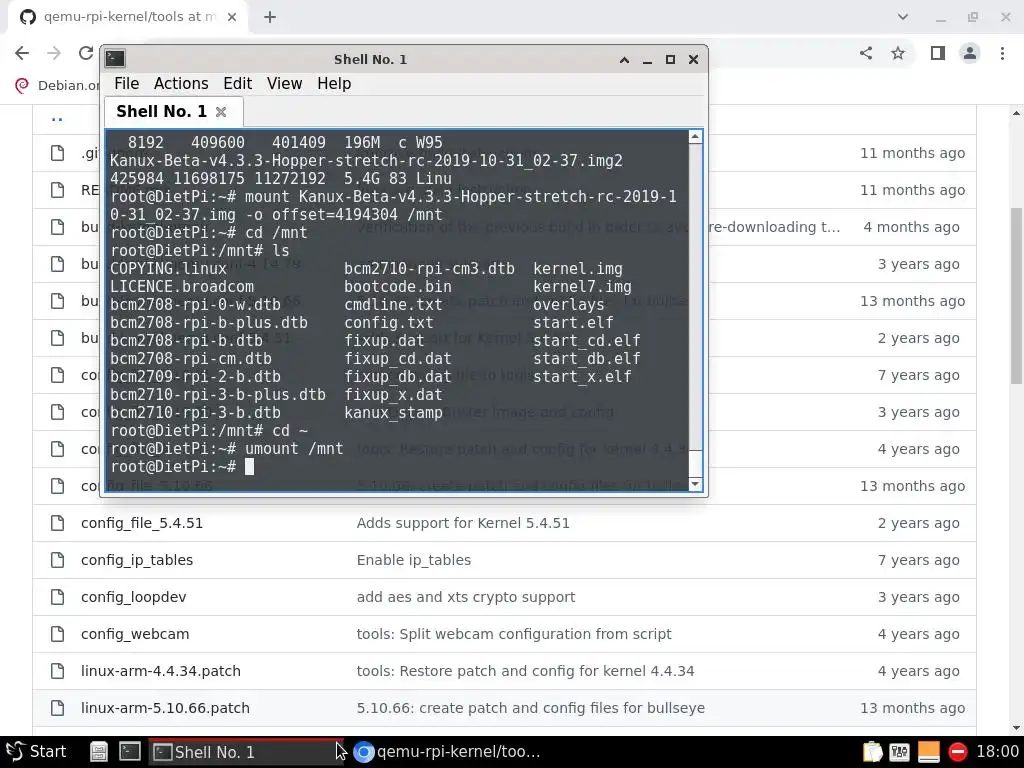Viewport: 1024px width, 768px height.
Task: Click file icon beside config_loopdev
Action: click(x=57, y=597)
